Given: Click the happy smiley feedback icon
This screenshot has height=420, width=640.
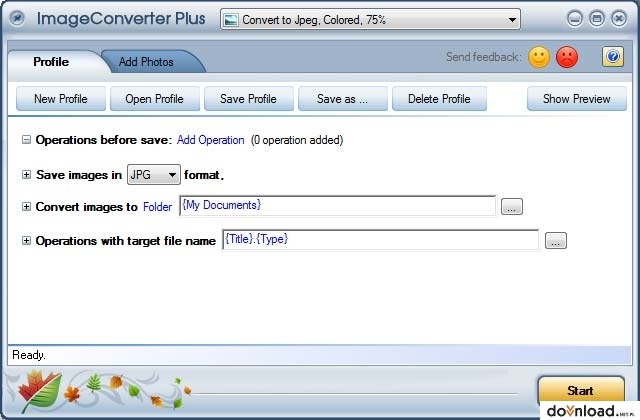Looking at the screenshot, I should click(539, 57).
